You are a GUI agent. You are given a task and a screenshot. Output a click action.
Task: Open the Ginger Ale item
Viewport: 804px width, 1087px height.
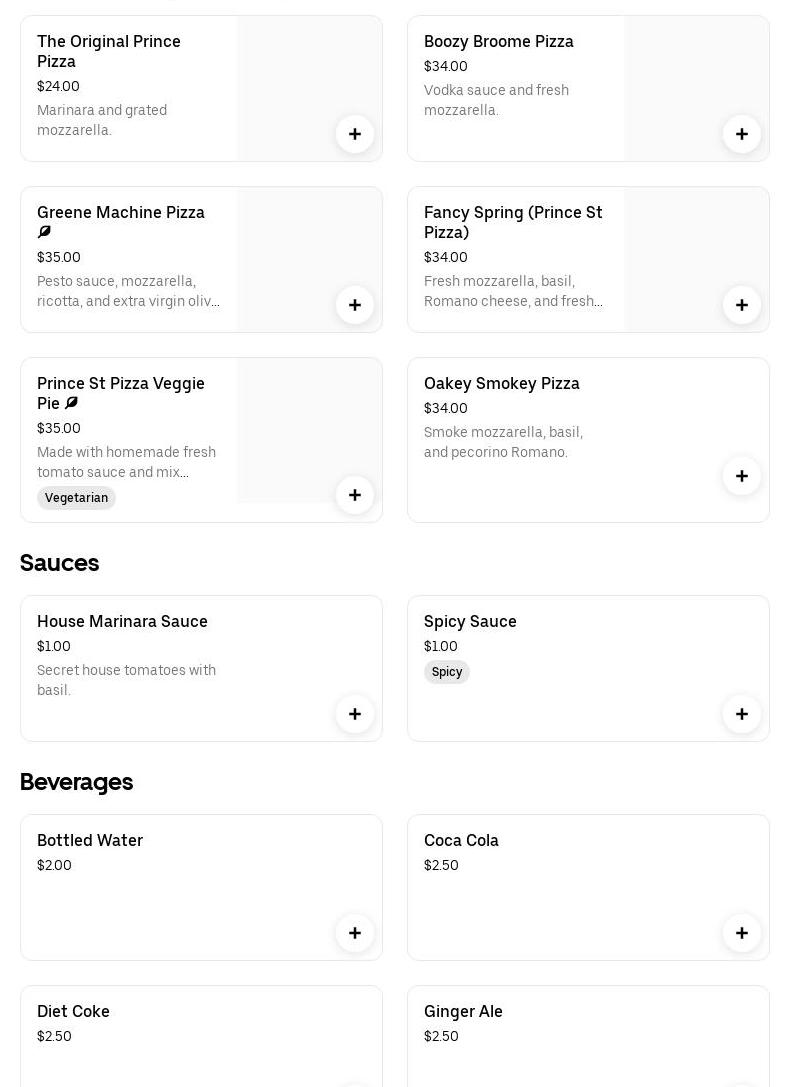tap(463, 1012)
